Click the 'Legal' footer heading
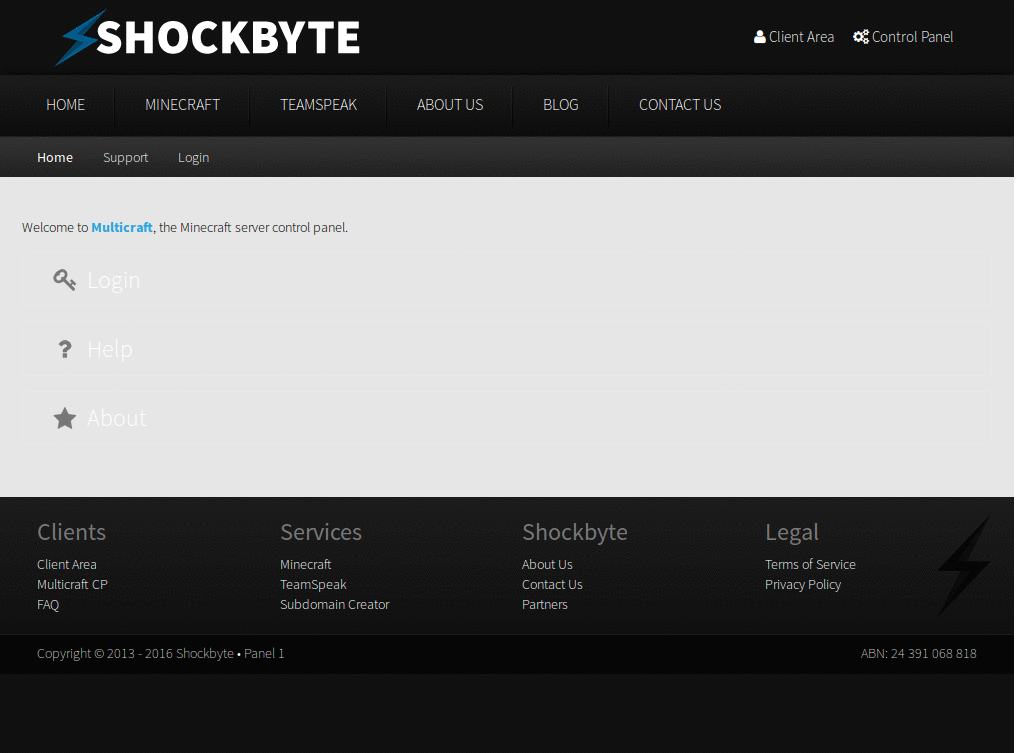This screenshot has height=753, width=1024. (792, 533)
